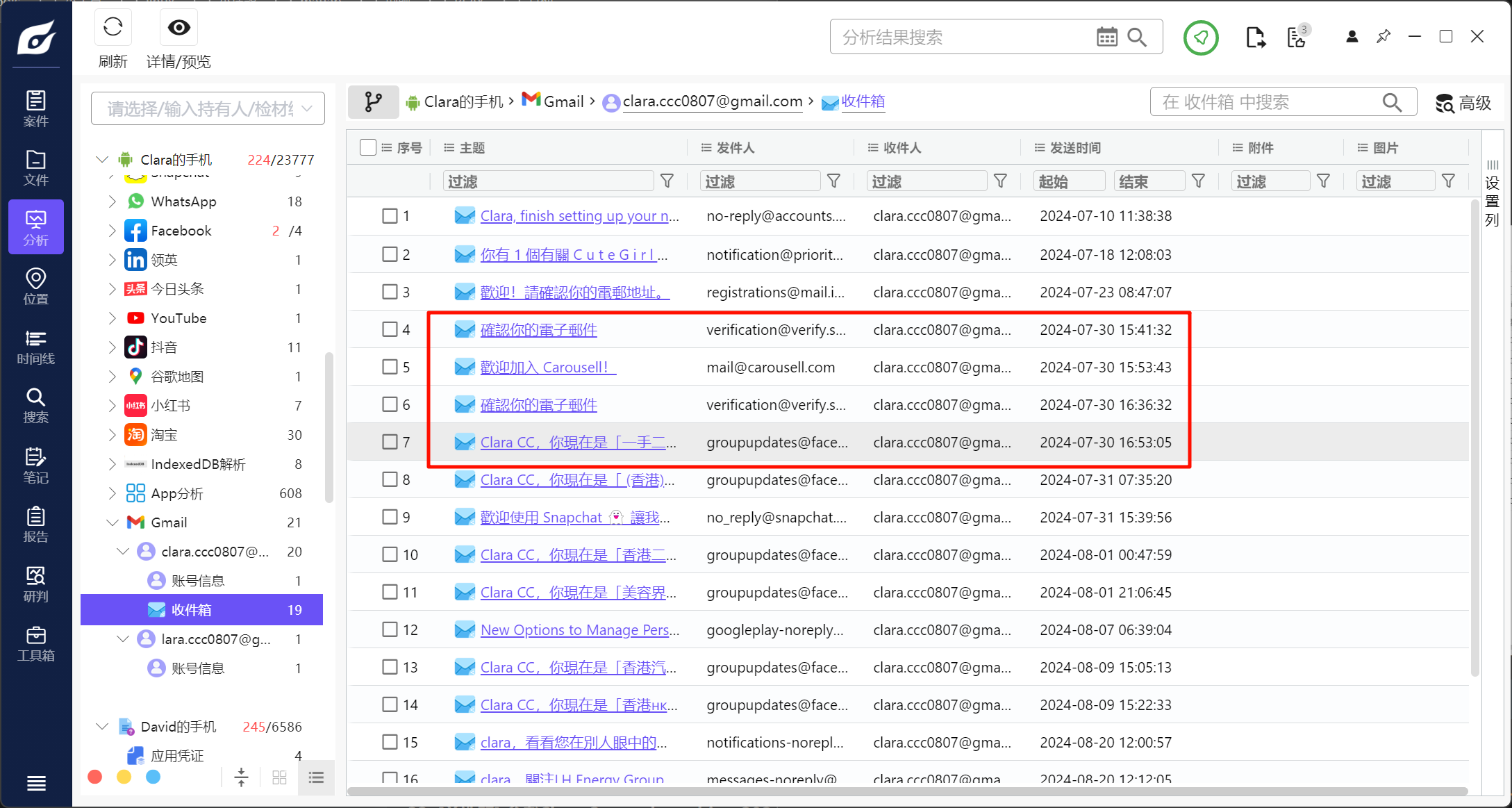Collapse the Gmail tree node

(112, 522)
